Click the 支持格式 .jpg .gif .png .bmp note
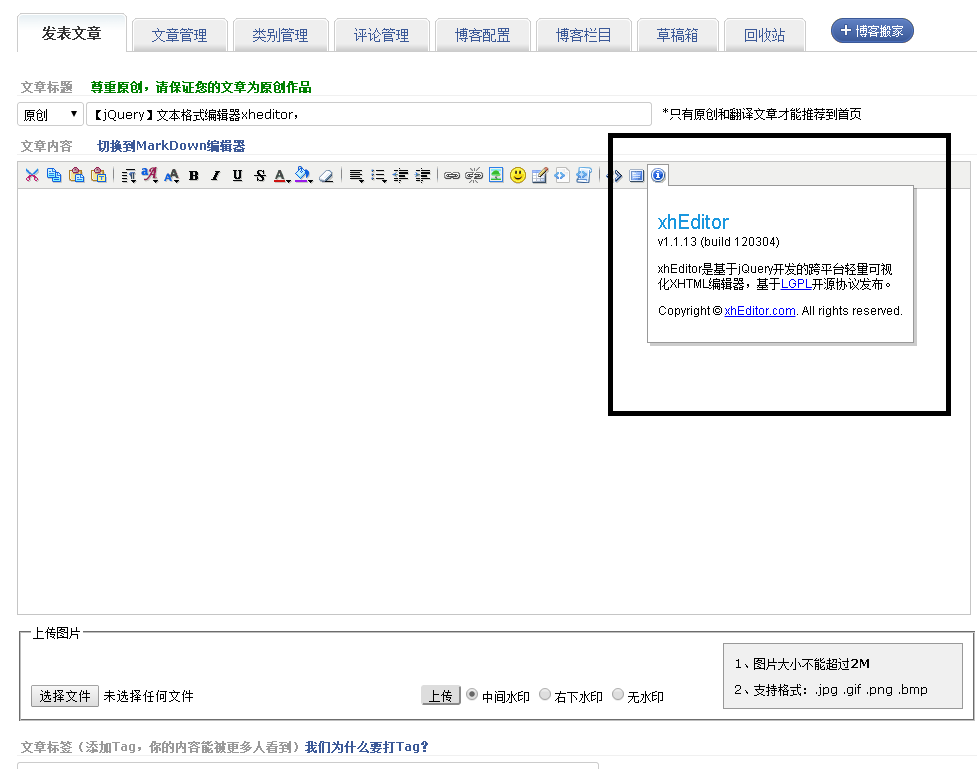This screenshot has height=769, width=978. point(831,689)
